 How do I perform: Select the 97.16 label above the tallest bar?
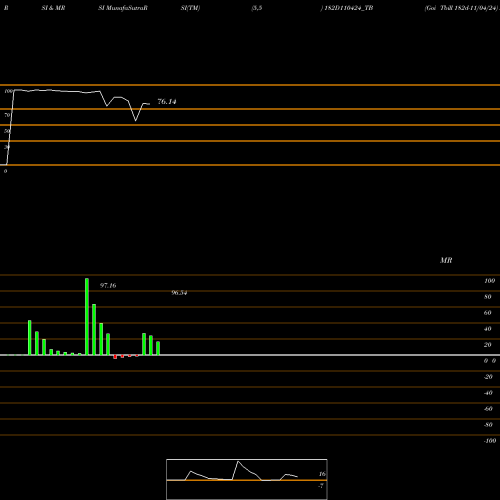click(108, 286)
